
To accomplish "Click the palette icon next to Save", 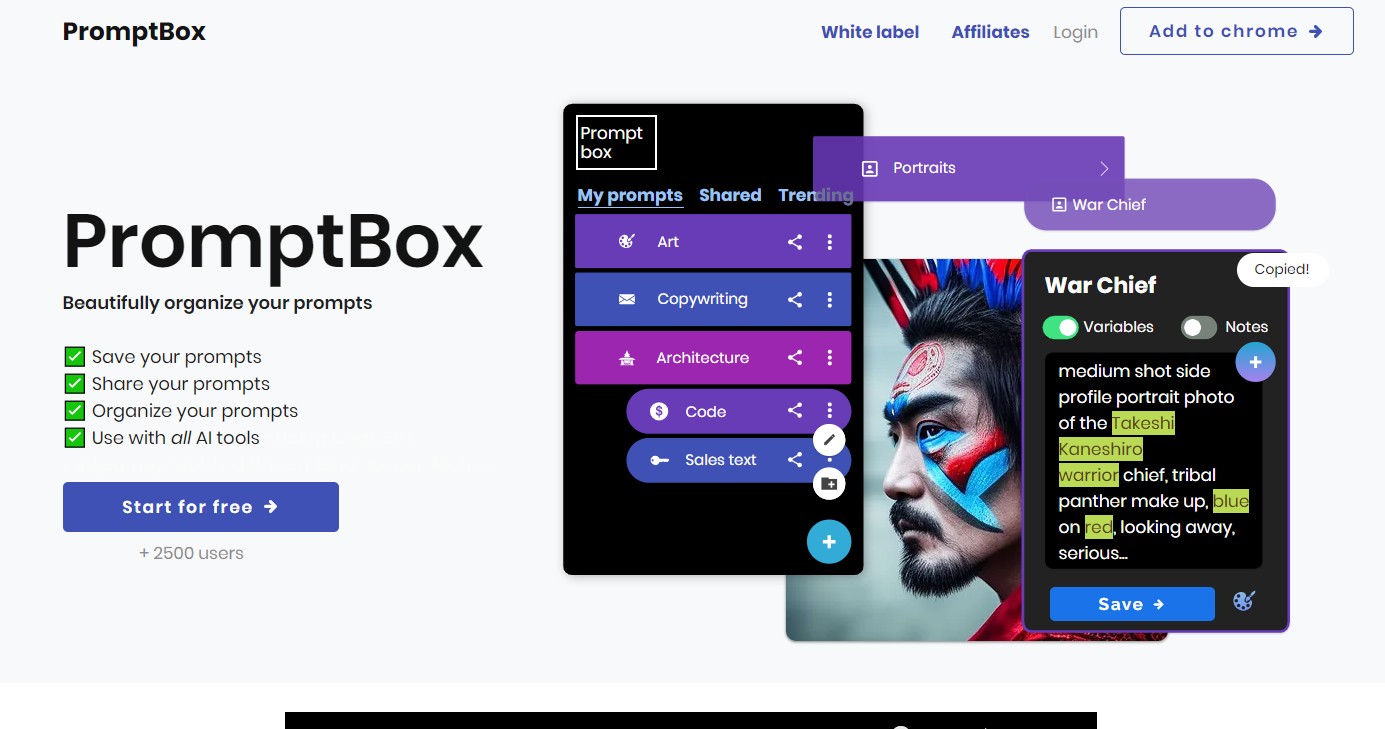I will (x=1243, y=601).
